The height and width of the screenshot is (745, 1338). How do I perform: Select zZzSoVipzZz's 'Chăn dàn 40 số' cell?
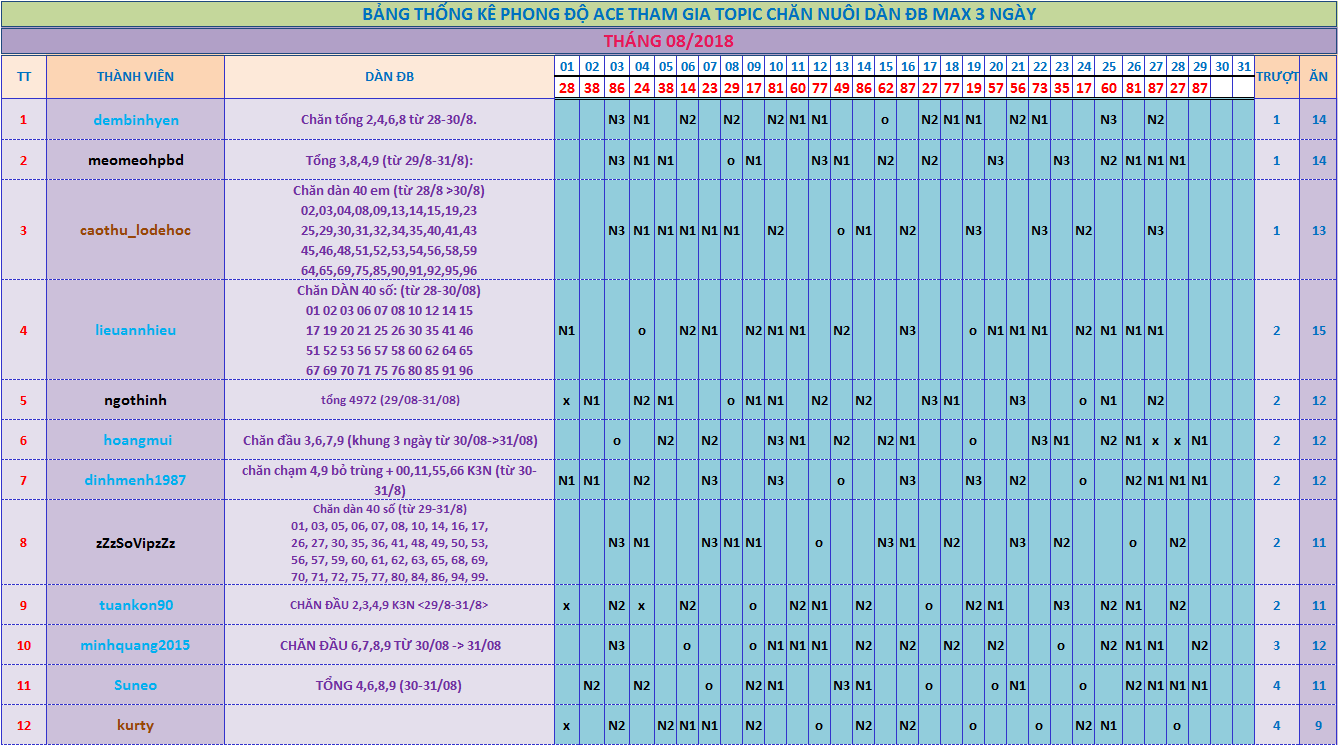click(x=390, y=543)
